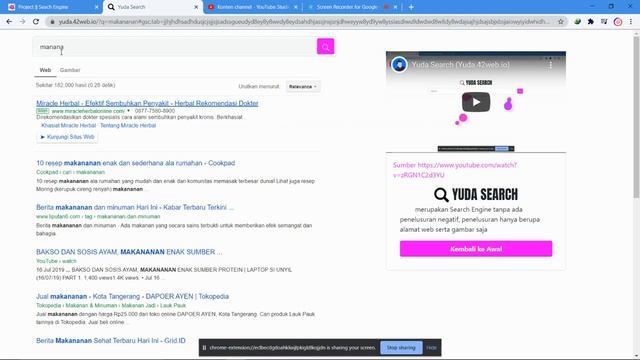
Task: Click the video title Yuda Search
Action: [460, 65]
